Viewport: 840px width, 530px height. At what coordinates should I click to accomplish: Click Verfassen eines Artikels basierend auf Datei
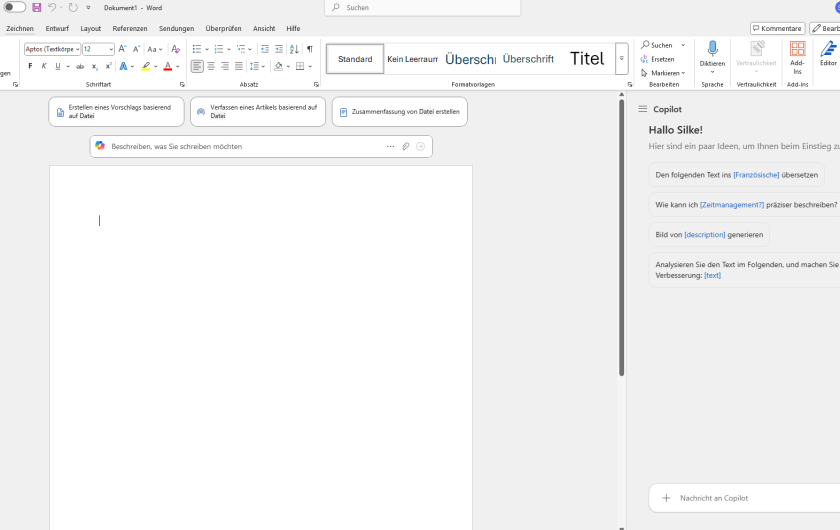tap(258, 111)
